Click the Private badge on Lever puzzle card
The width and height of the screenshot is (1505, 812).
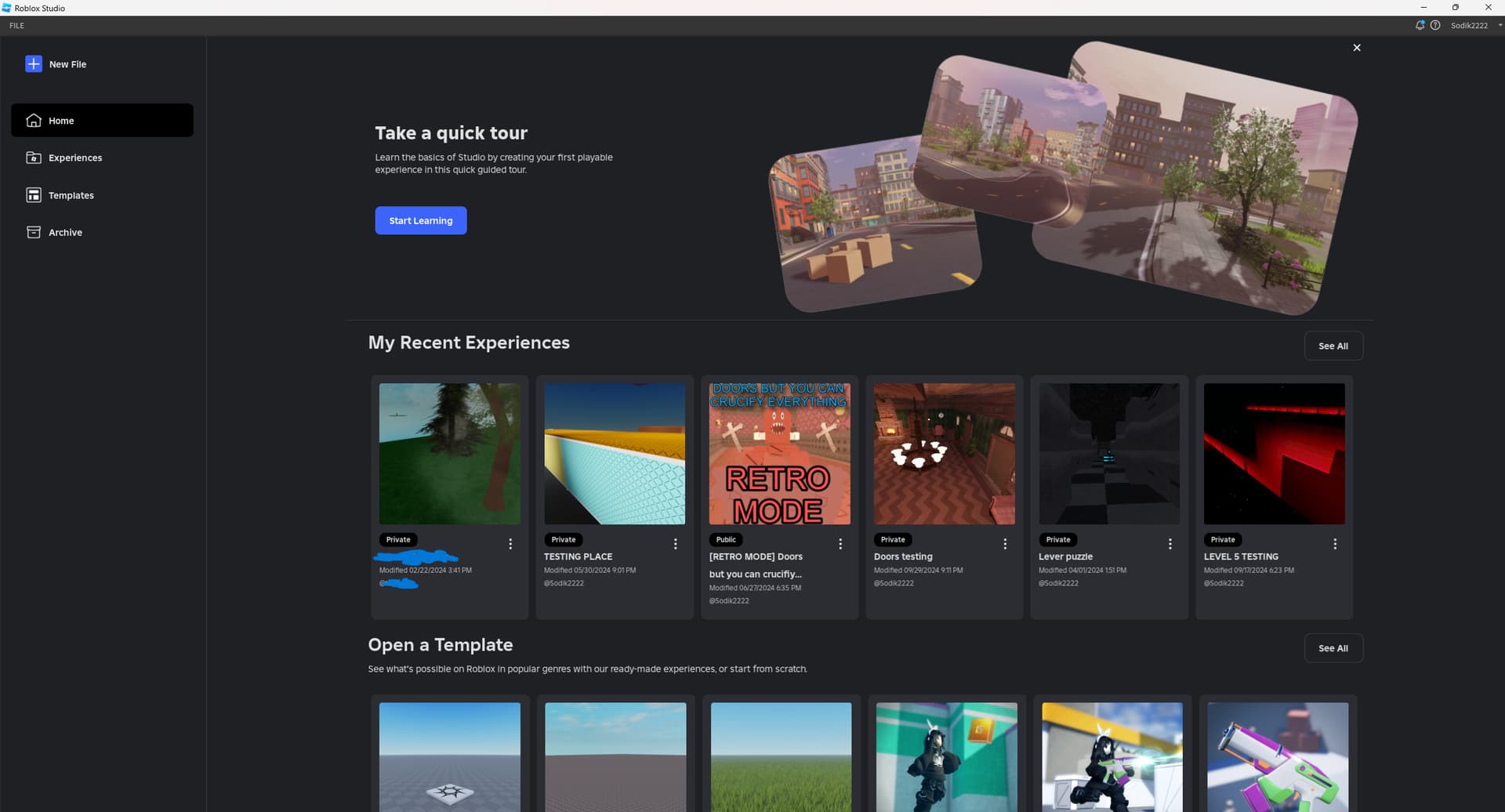(x=1058, y=539)
